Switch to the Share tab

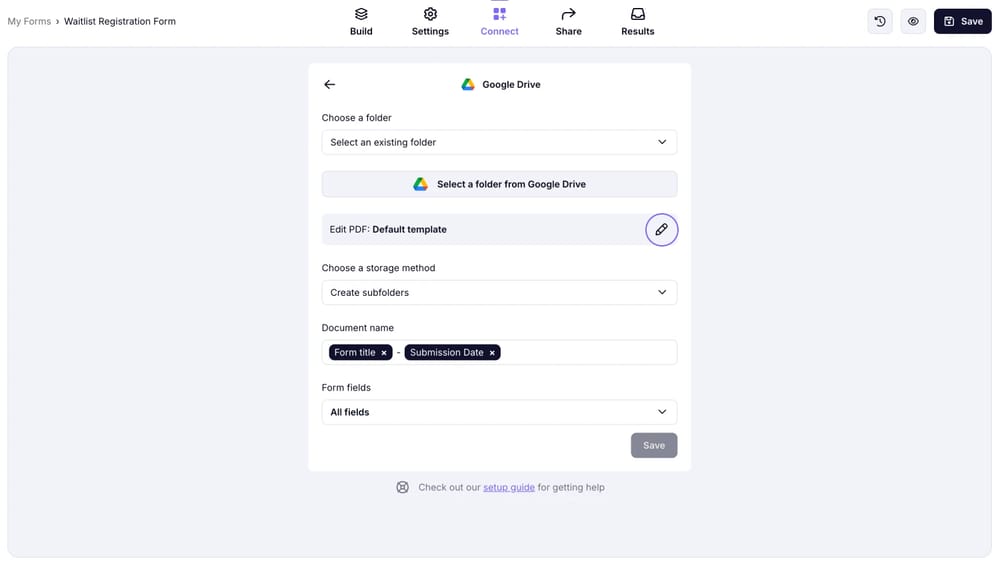568,22
